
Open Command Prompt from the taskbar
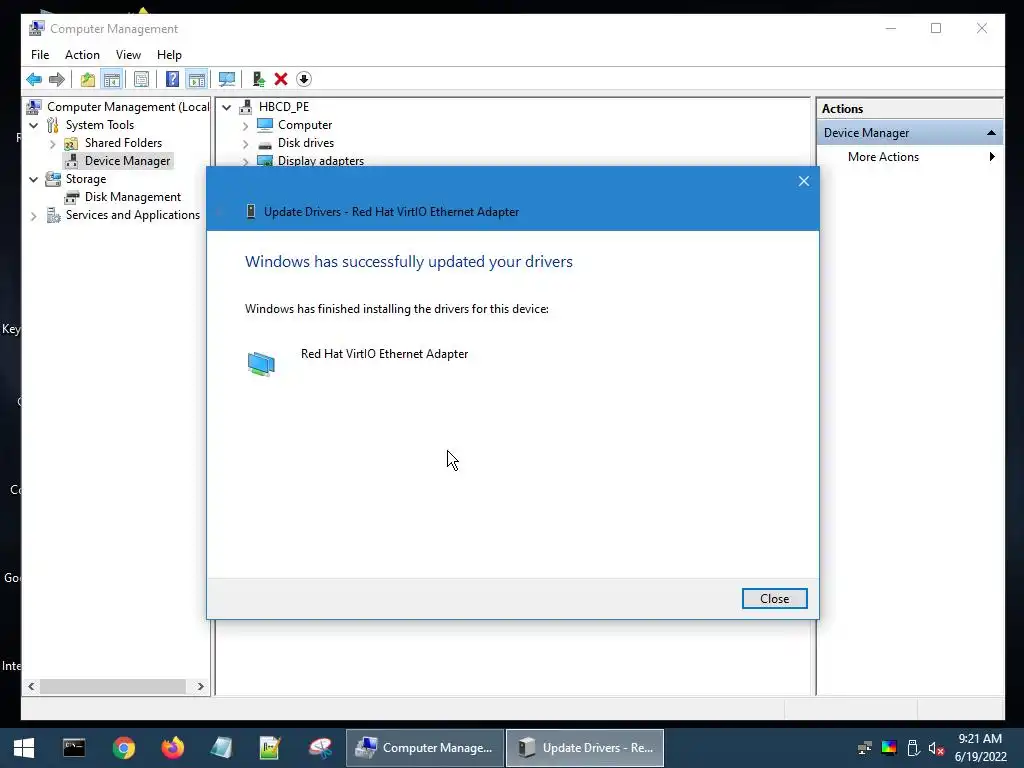(74, 748)
